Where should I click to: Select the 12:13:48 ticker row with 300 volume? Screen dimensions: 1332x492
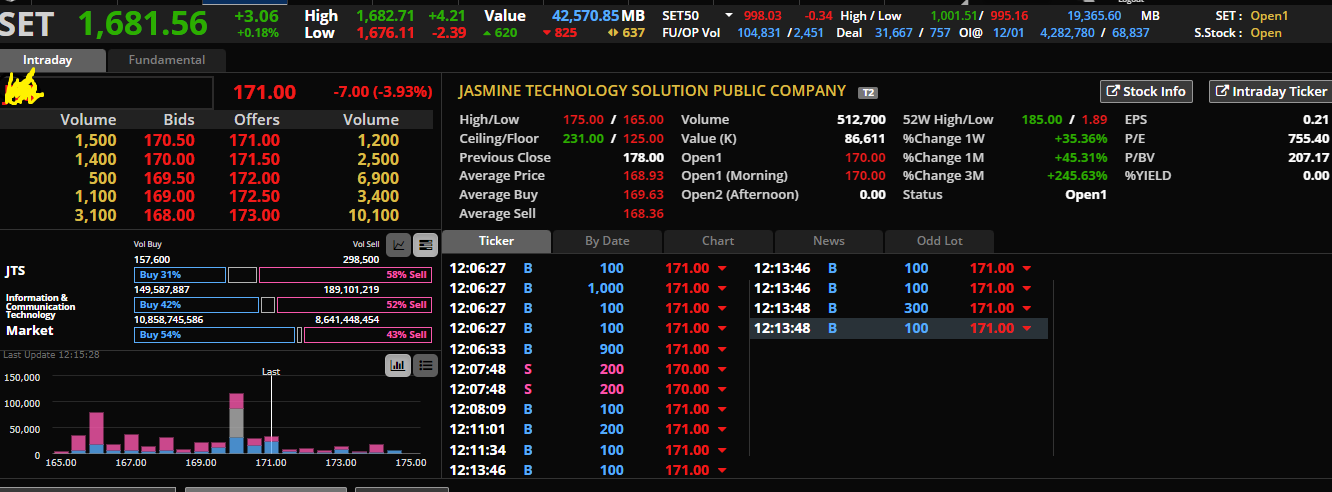point(898,308)
